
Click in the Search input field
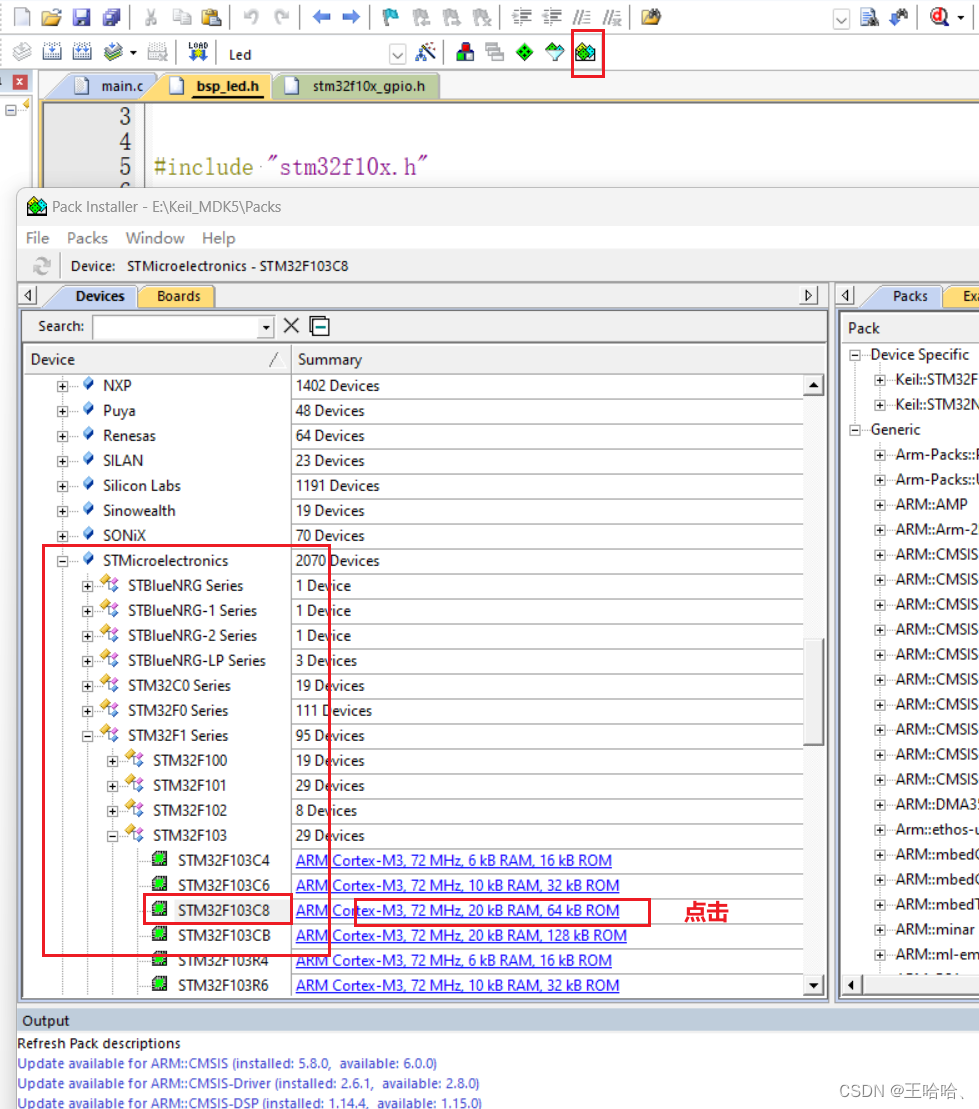tap(175, 327)
